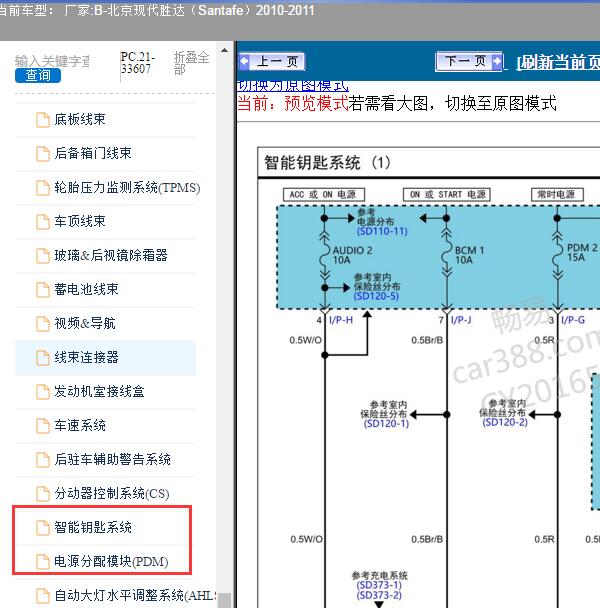The width and height of the screenshot is (600, 608).
Task: Select 自动大灯水平调整系统 entry
Action: (x=135, y=595)
